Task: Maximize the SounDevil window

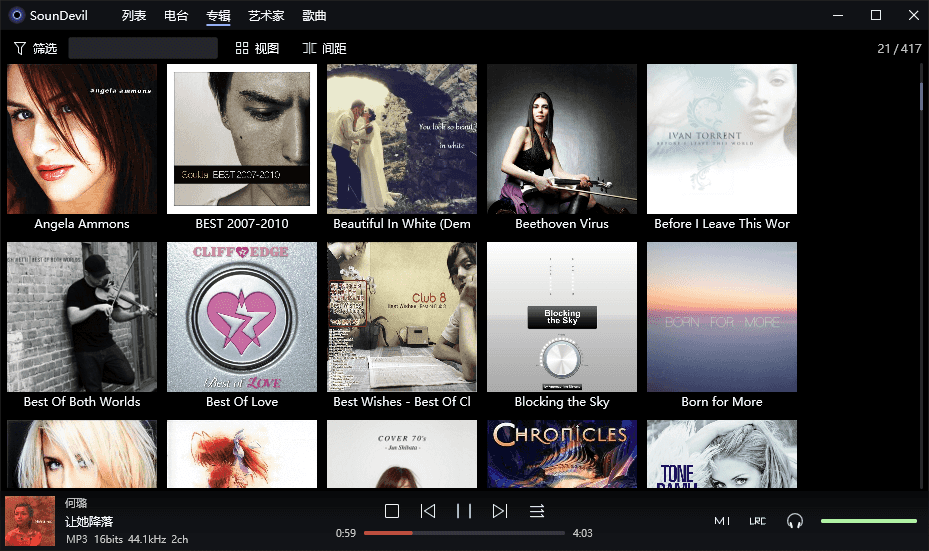Action: (876, 15)
